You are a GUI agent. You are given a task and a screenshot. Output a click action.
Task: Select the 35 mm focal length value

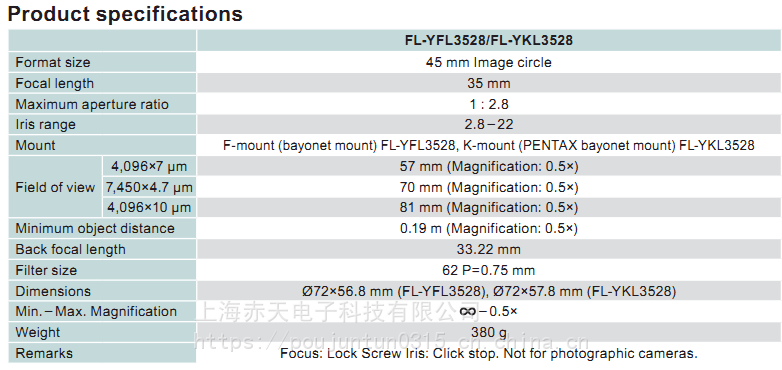[x=489, y=83]
